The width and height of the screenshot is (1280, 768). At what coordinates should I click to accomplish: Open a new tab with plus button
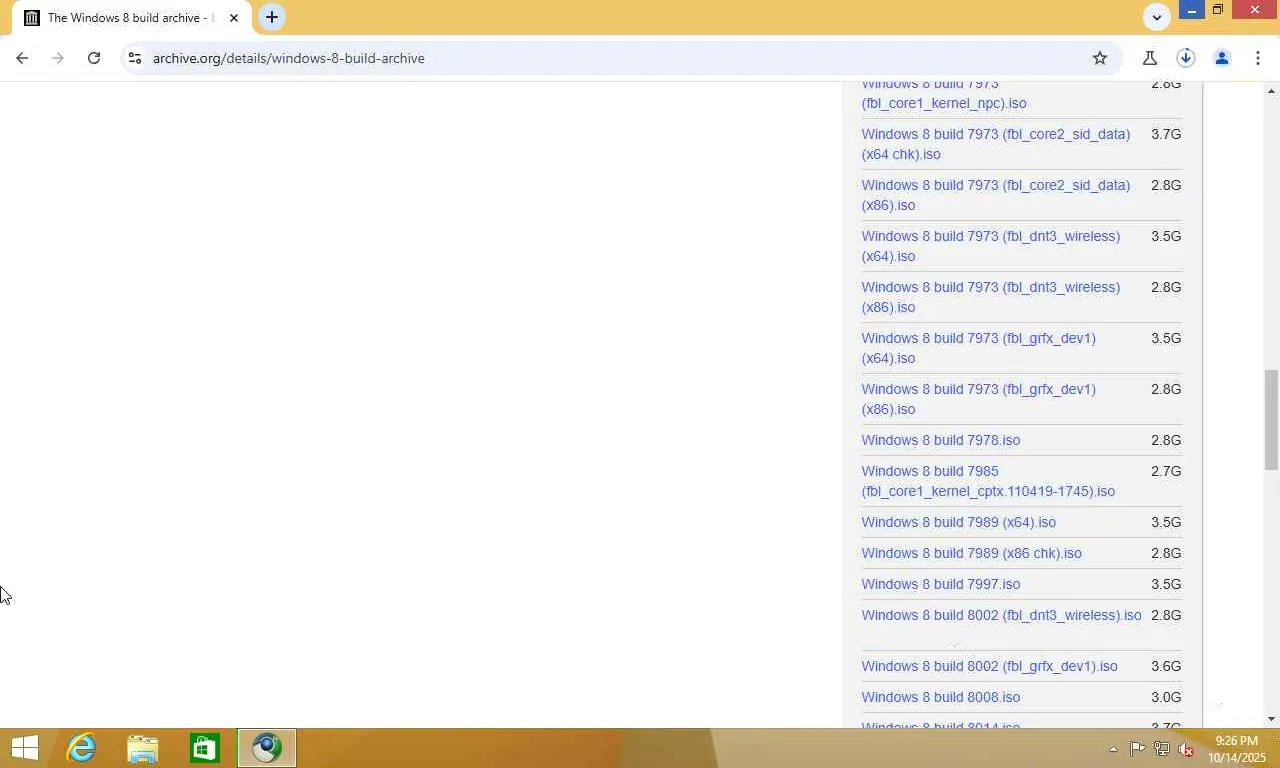pyautogui.click(x=272, y=17)
